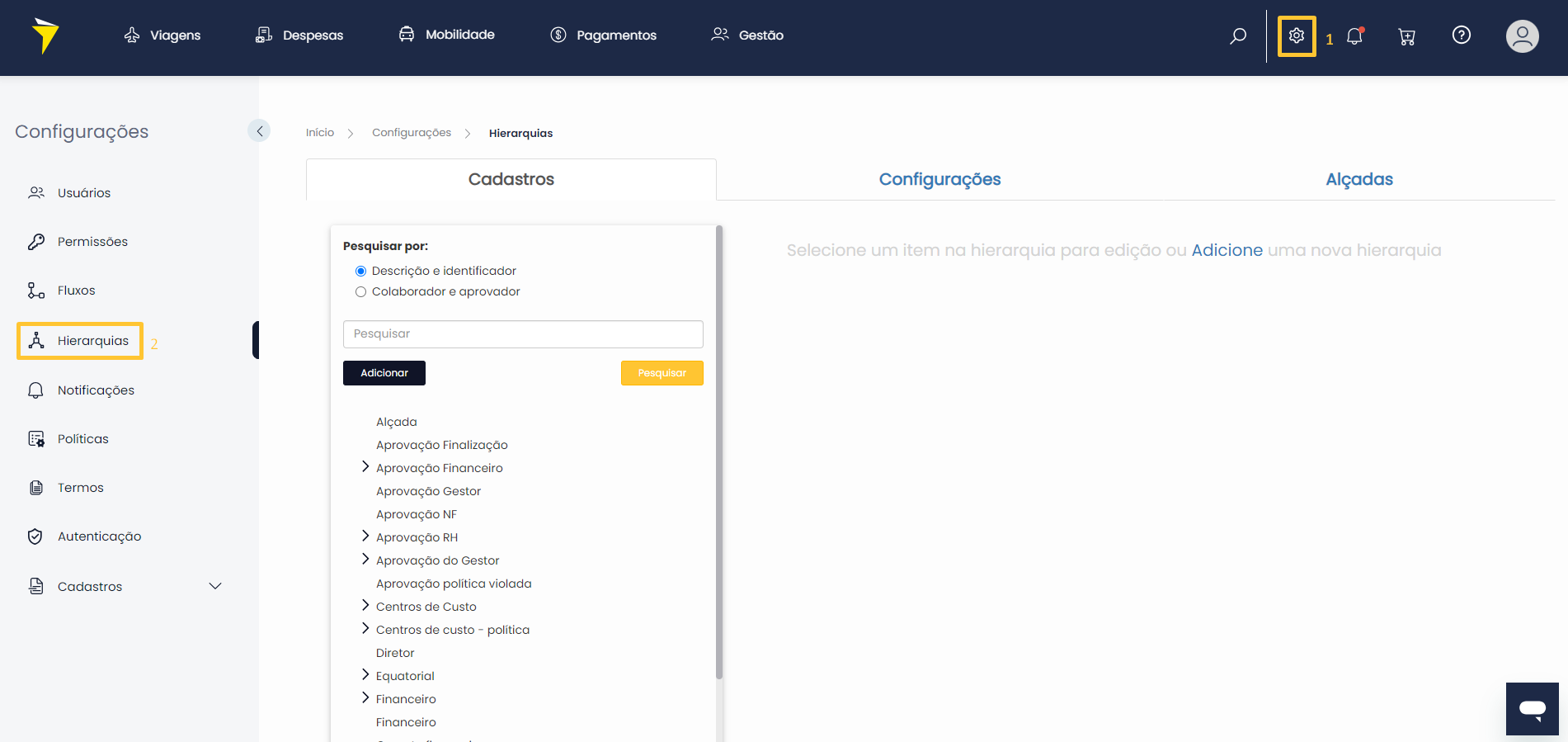Expand Centros de Custo node

tap(365, 606)
